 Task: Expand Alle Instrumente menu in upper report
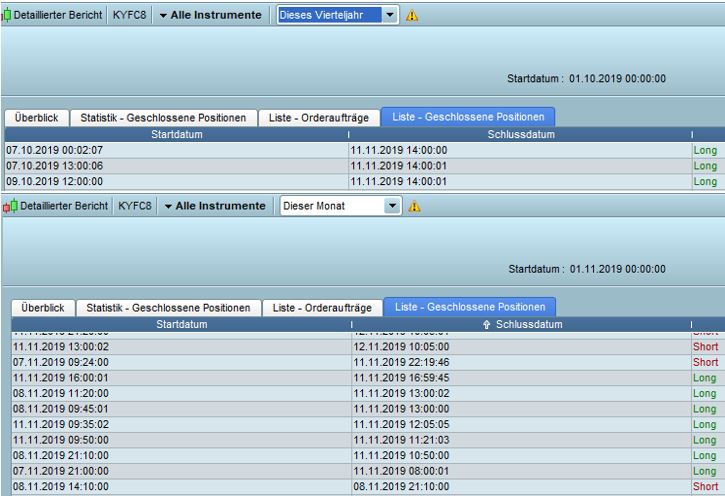click(x=210, y=15)
